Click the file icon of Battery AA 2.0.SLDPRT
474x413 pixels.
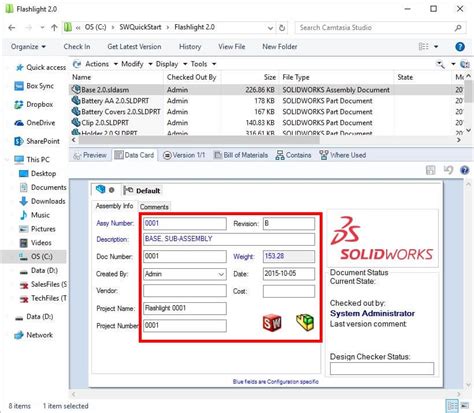tap(76, 100)
